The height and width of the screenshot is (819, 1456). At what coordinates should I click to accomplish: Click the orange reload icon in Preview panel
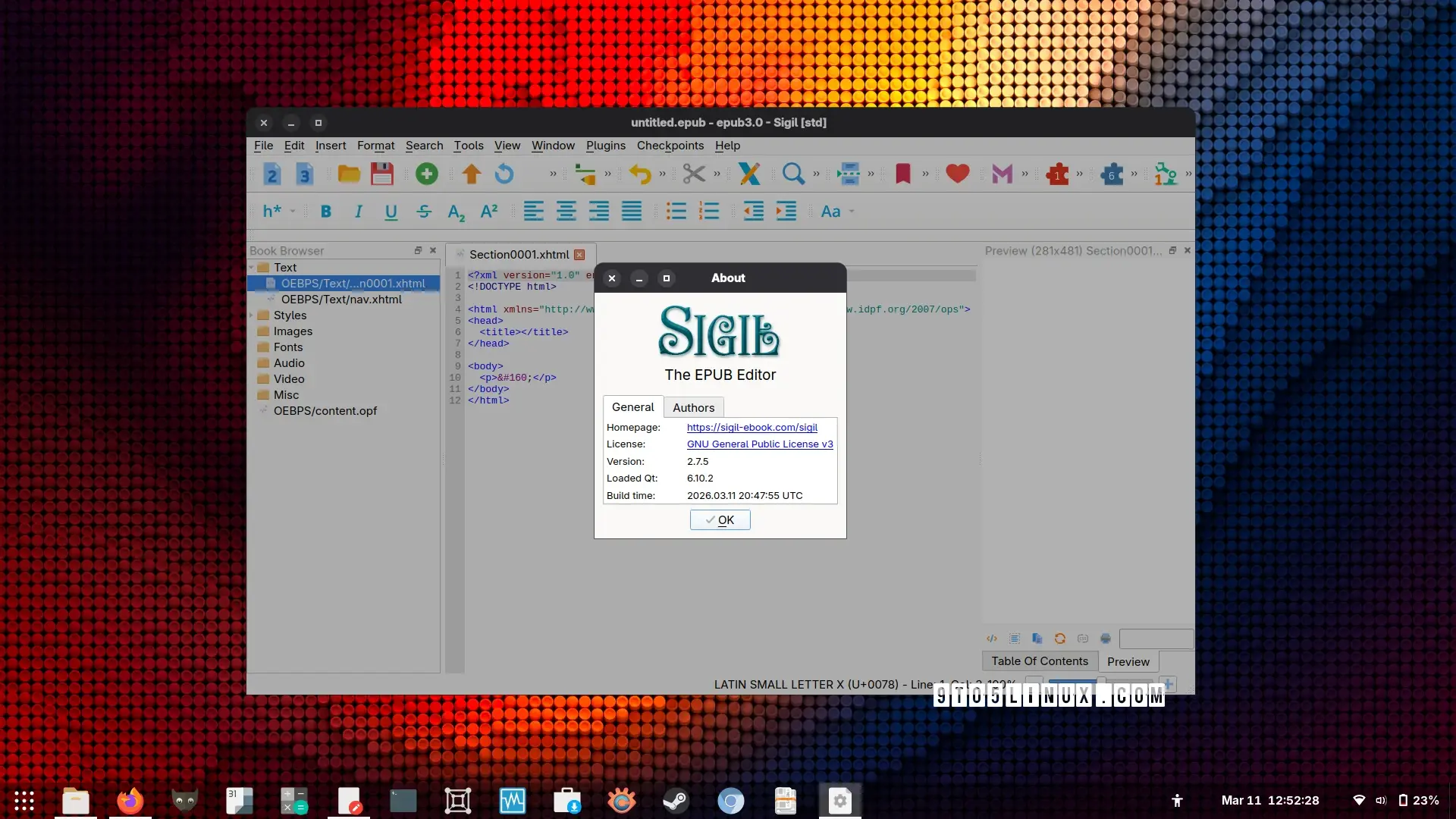pyautogui.click(x=1060, y=639)
